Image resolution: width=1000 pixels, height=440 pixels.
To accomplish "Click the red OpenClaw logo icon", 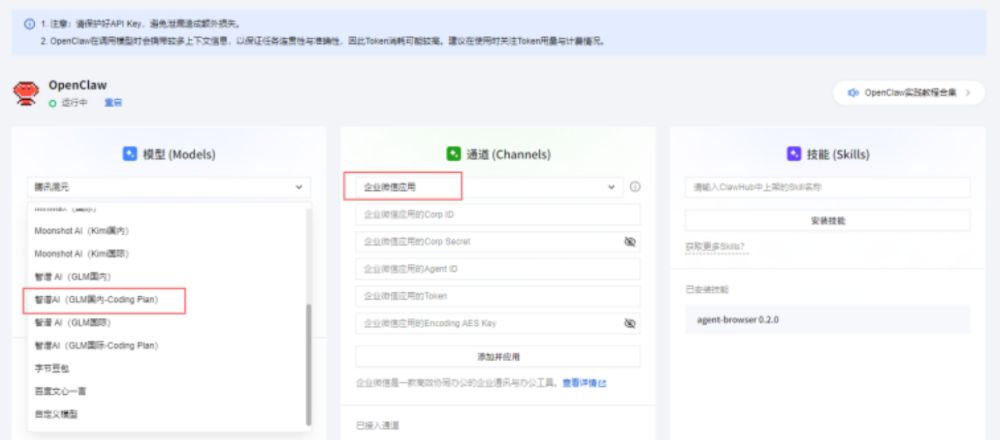I will pyautogui.click(x=26, y=93).
